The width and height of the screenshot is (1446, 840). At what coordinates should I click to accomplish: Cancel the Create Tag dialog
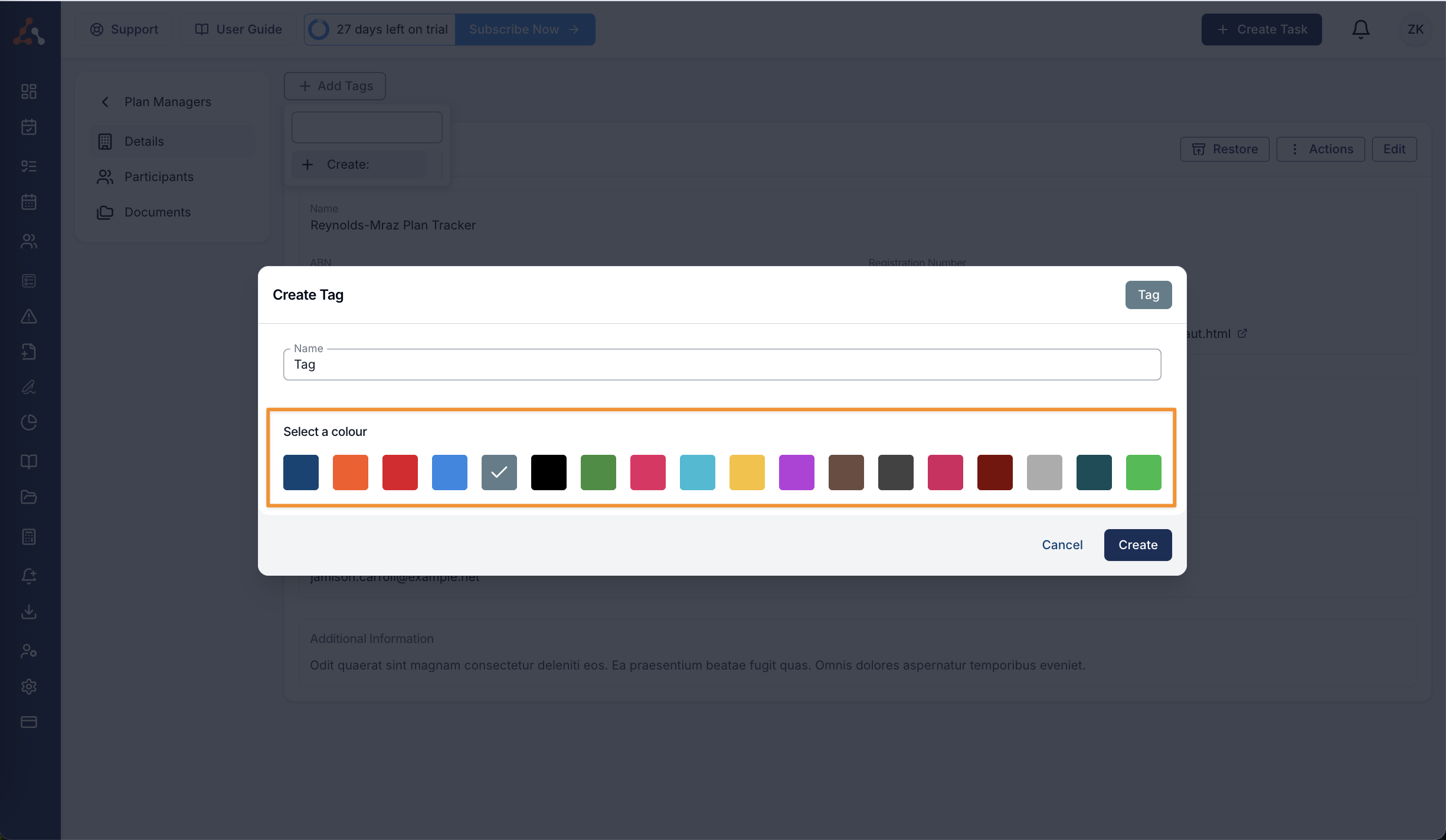1062,544
